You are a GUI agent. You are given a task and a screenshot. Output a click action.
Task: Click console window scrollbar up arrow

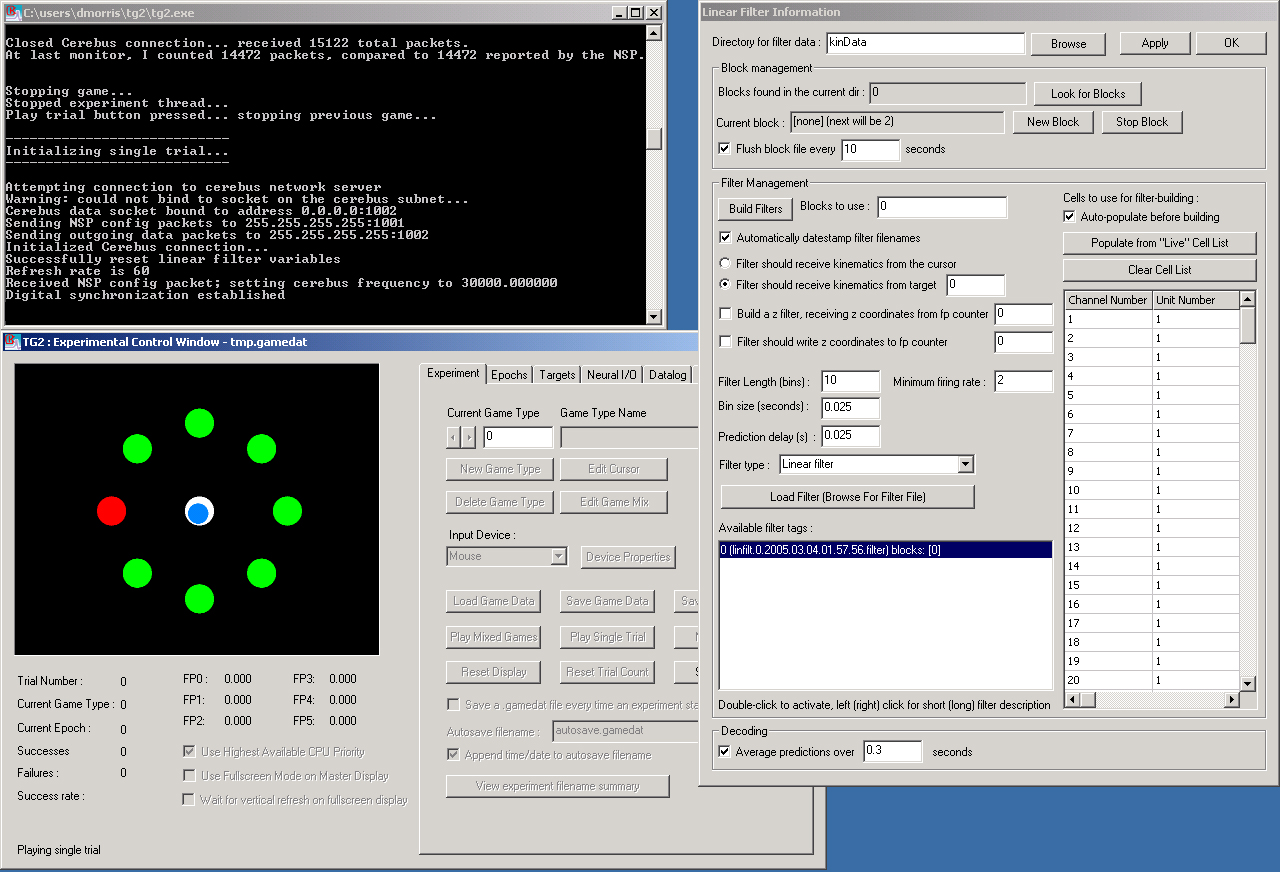tap(654, 32)
